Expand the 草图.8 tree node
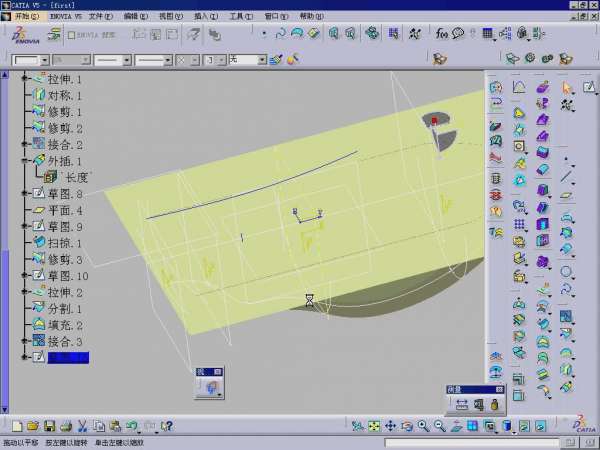This screenshot has width=600, height=450. point(27,193)
